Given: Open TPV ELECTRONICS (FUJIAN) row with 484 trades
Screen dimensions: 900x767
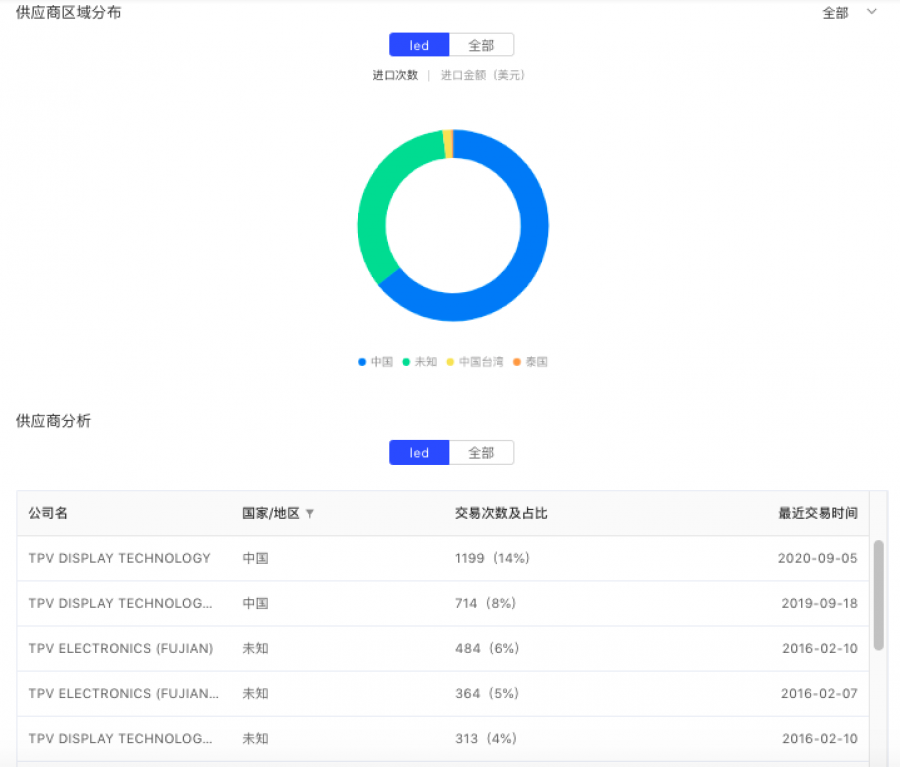Looking at the screenshot, I should click(x=443, y=648).
